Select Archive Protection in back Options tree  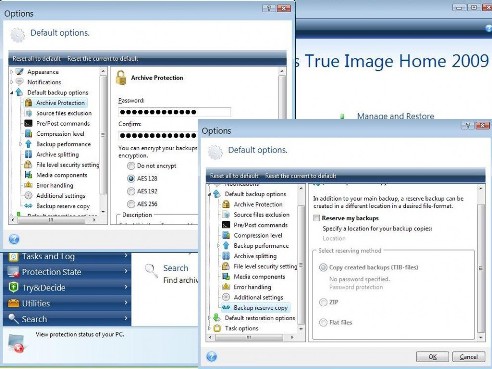[60, 103]
